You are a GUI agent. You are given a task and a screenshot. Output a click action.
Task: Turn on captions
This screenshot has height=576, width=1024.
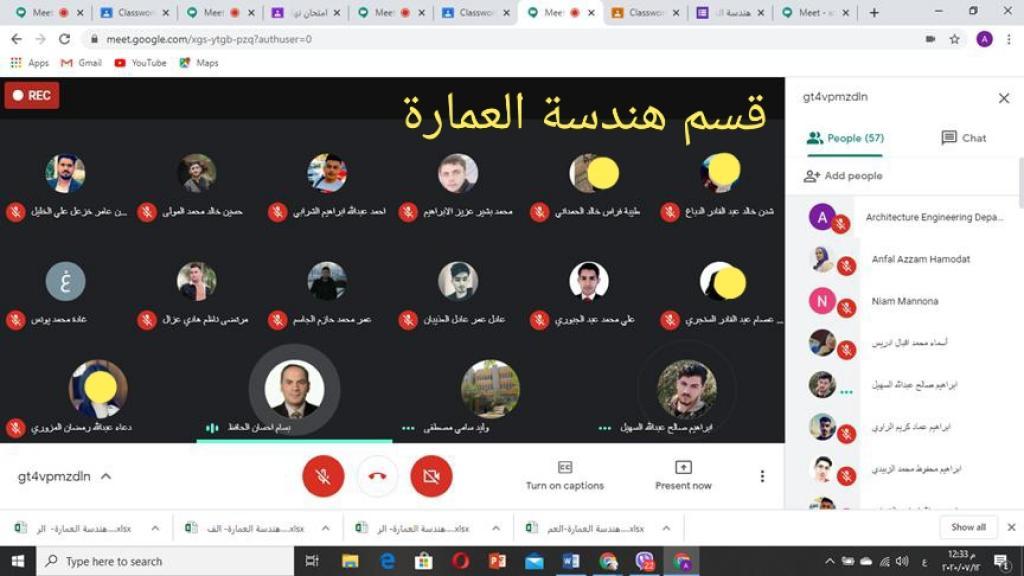565,476
